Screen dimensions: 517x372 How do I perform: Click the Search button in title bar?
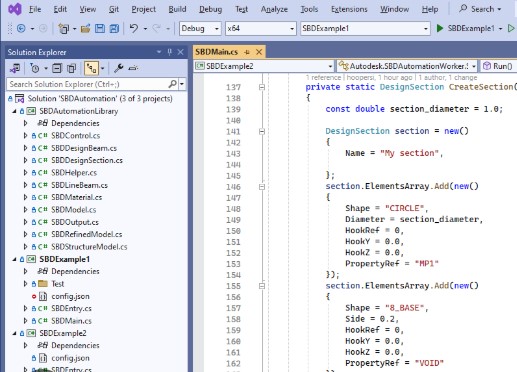click(480, 9)
